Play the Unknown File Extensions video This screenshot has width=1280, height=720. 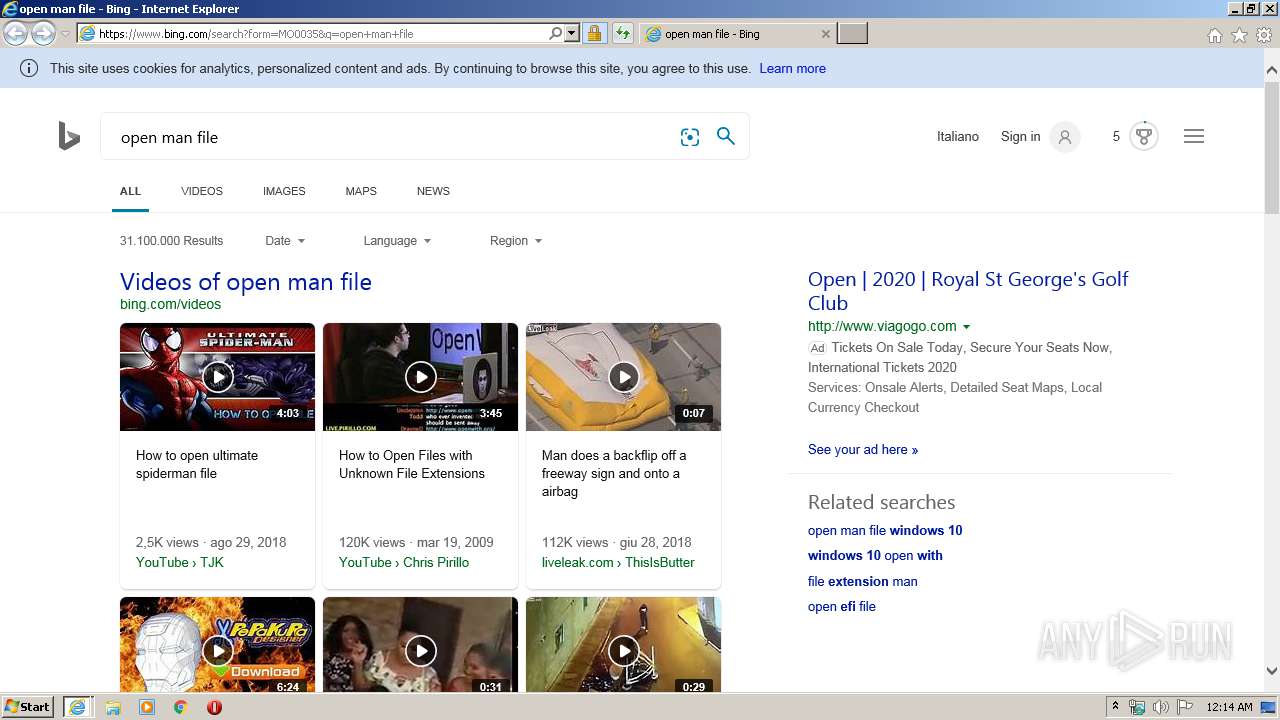[420, 377]
